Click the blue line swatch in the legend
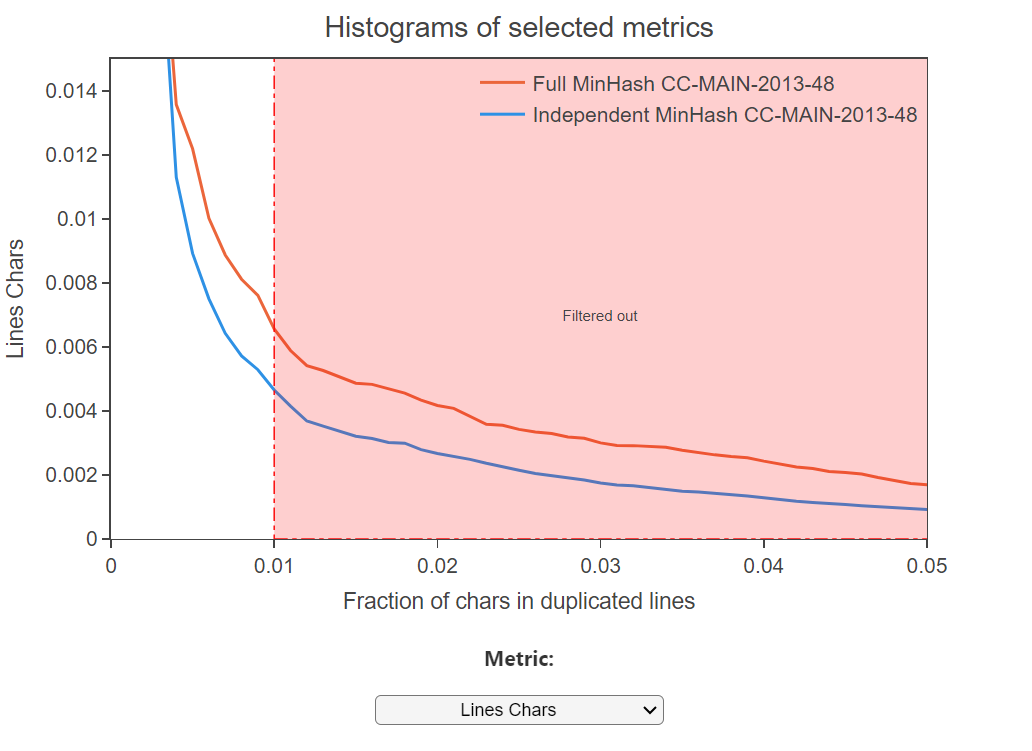This screenshot has width=1032, height=751. click(502, 115)
